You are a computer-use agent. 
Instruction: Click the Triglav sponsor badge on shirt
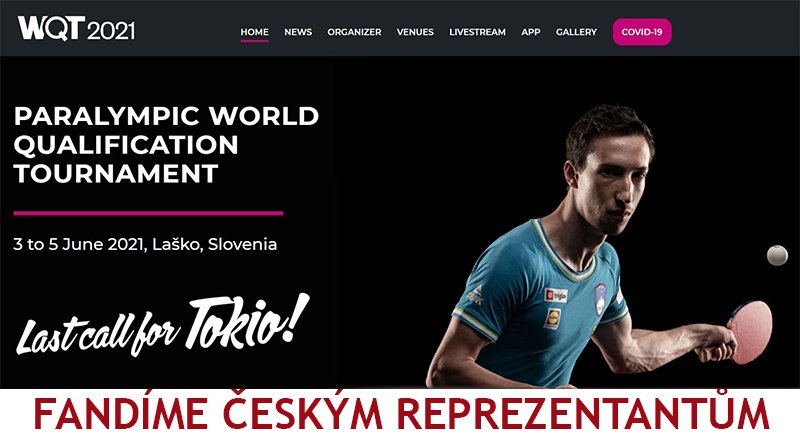click(x=556, y=296)
